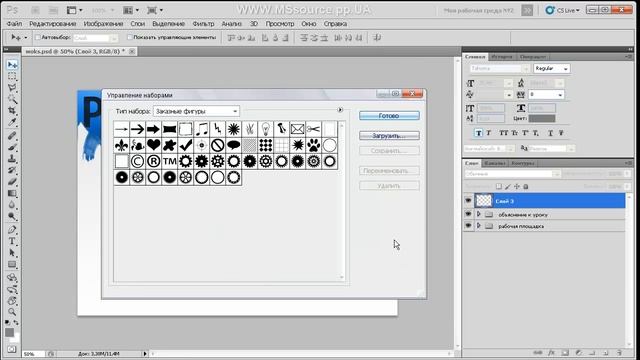The width and height of the screenshot is (640, 360).
Task: Click the foreground color swatch in toolbox
Action: click(x=9, y=332)
